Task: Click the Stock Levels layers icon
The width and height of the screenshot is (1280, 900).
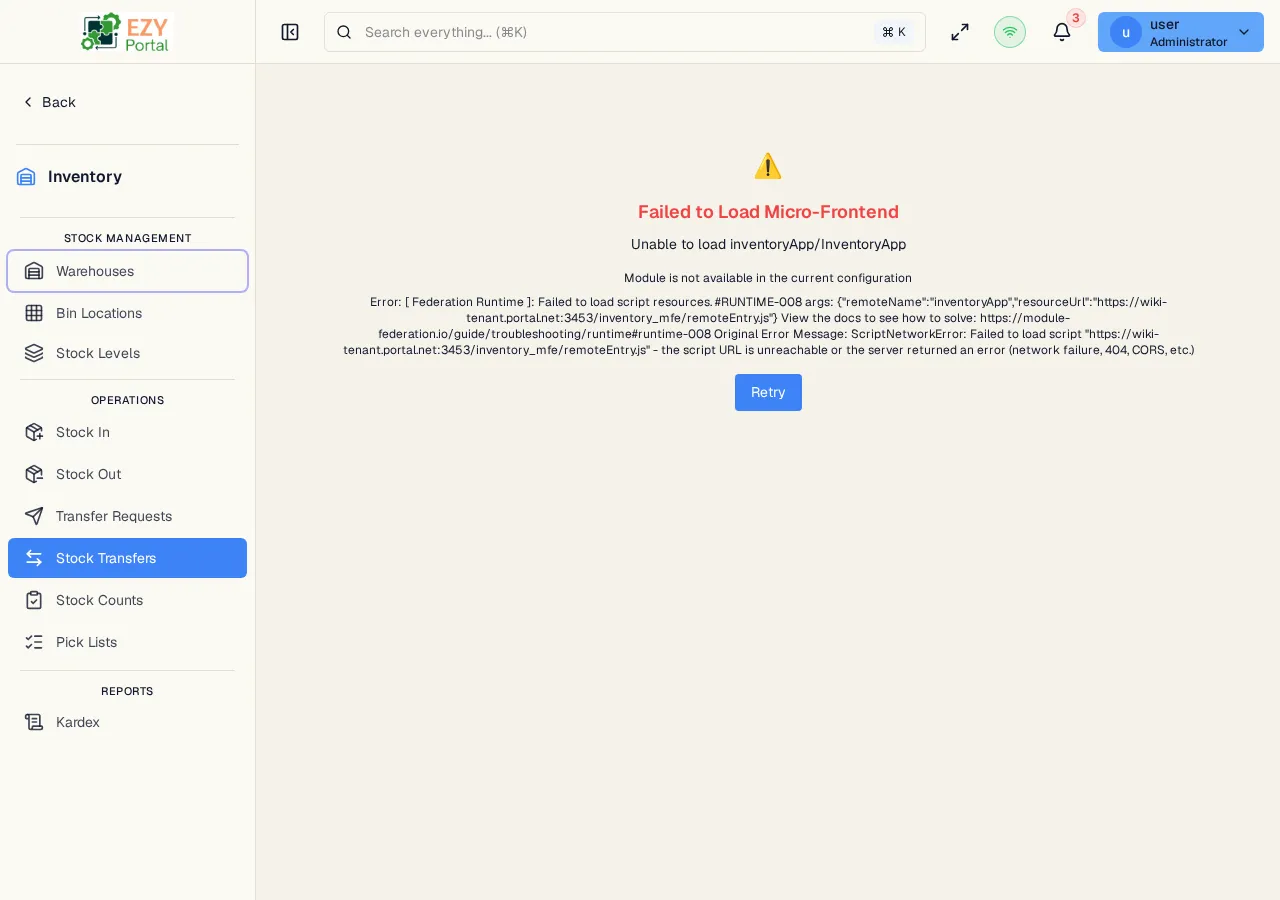Action: (34, 353)
